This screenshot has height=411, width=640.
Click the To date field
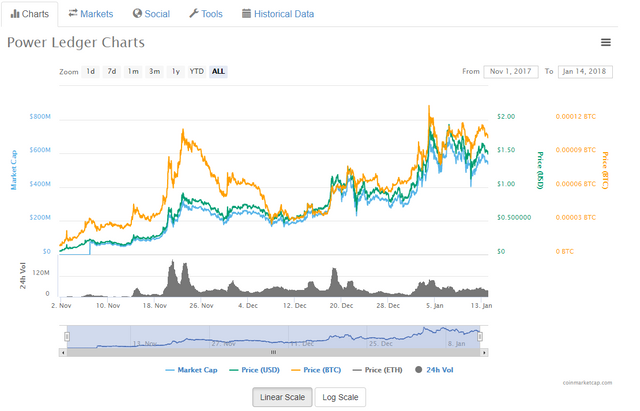click(x=585, y=71)
